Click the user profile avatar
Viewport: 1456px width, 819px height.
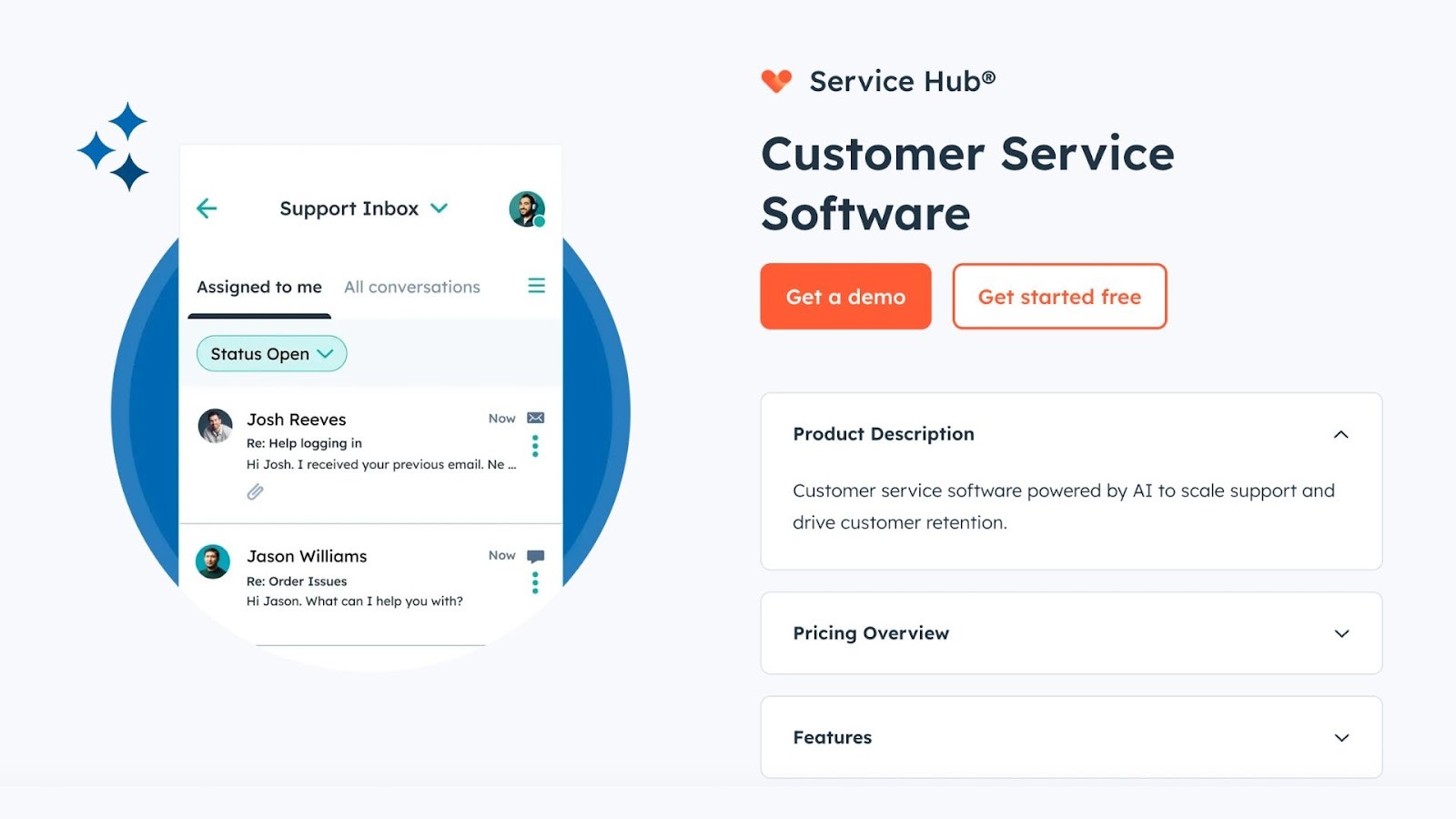click(x=526, y=208)
